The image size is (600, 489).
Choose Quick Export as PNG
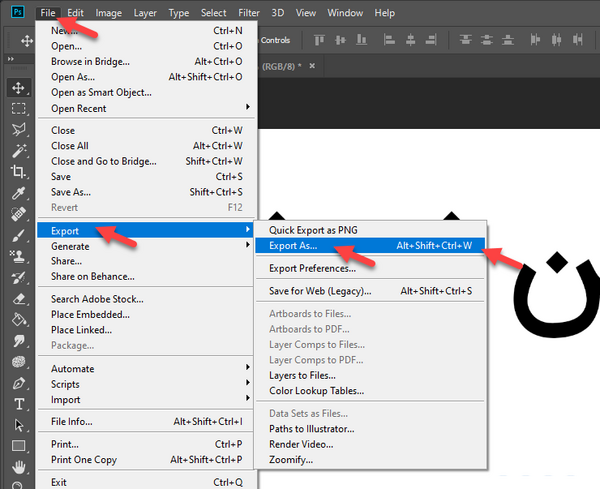[x=370, y=230]
